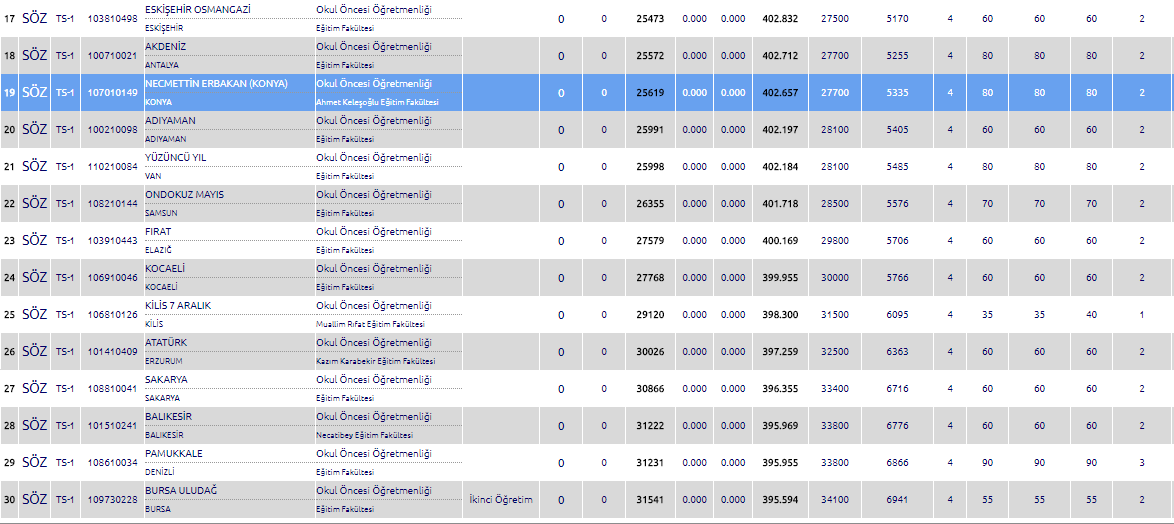Viewport: 1174px width, 524px height.
Task: Open the FIRAT university entry
Action: click(158, 231)
